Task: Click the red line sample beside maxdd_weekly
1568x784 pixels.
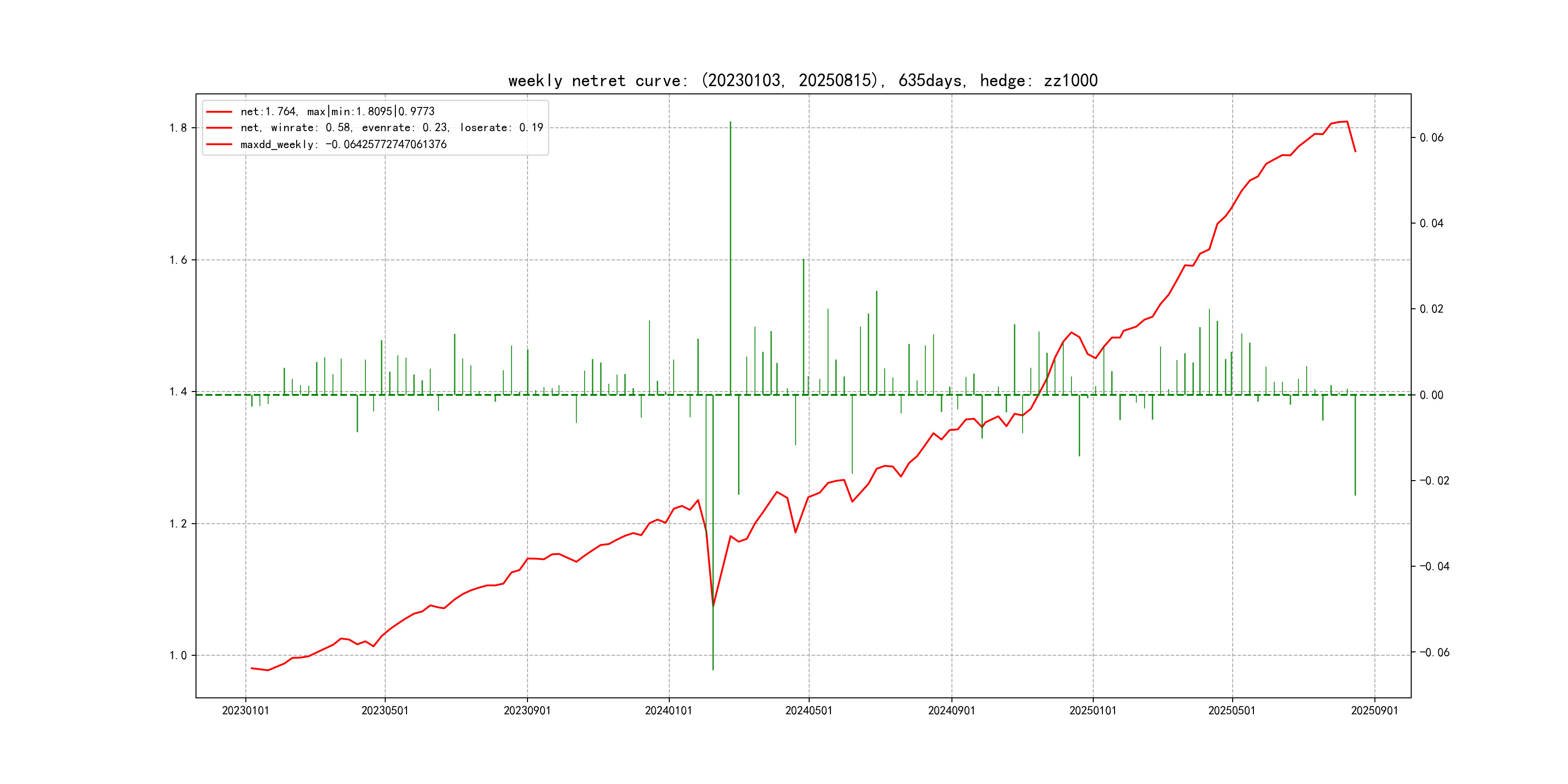Action: (x=219, y=144)
